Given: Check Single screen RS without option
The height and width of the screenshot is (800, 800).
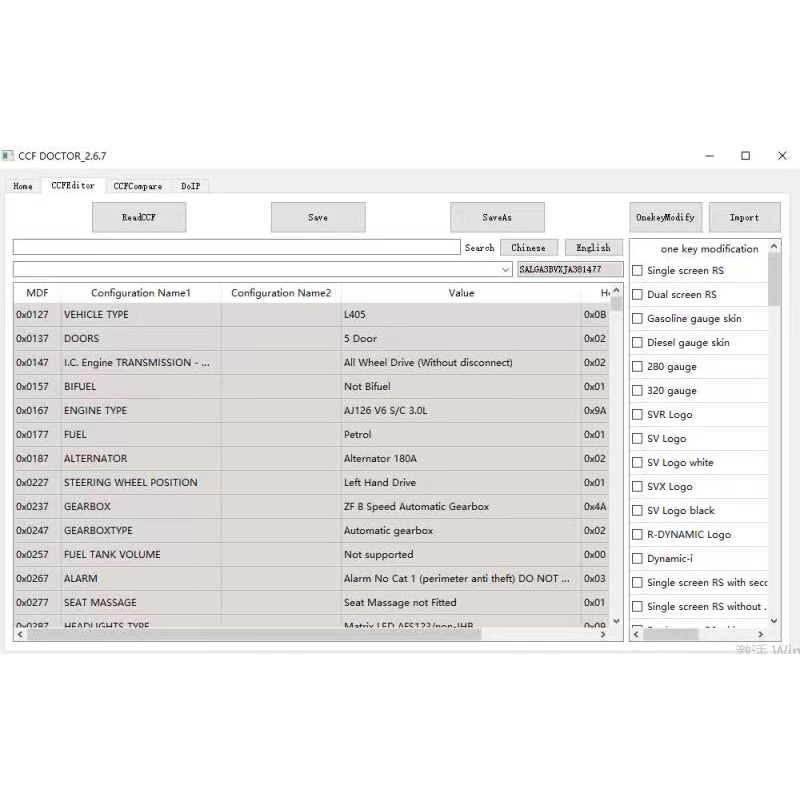Looking at the screenshot, I should click(637, 606).
